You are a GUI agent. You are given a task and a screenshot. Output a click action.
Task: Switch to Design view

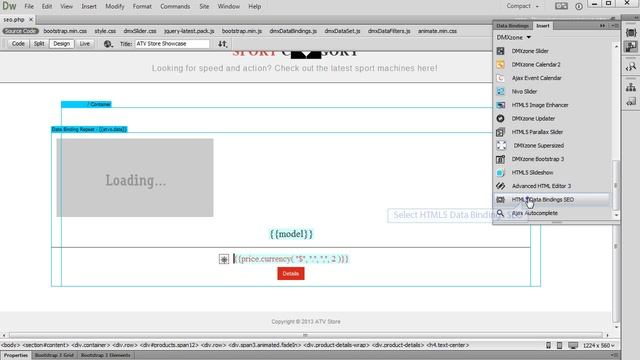click(61, 44)
